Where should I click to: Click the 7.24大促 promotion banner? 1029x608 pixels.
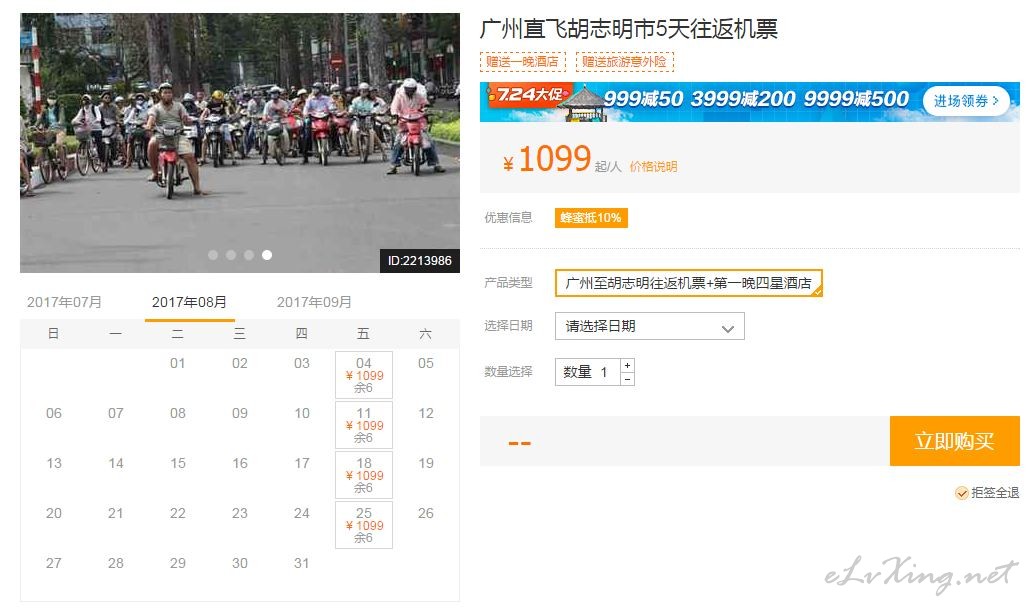[749, 102]
